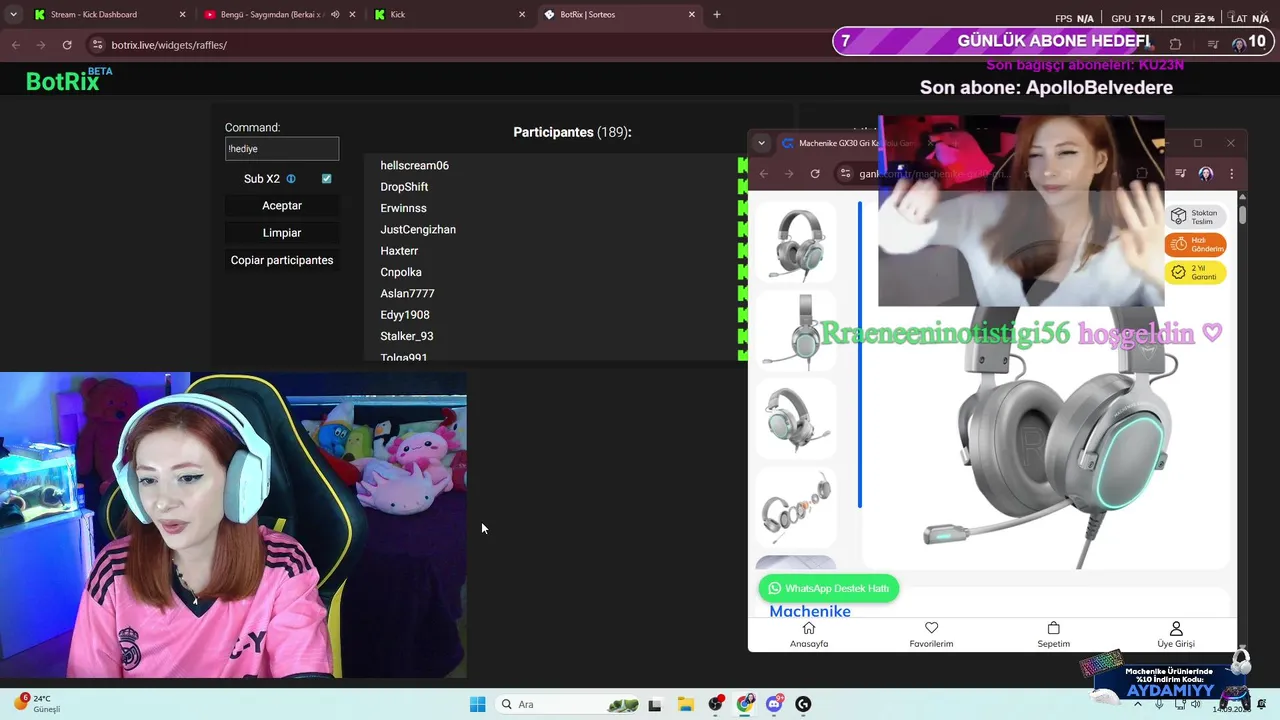Viewport: 1280px width, 720px height.
Task: Select the BotRix | Sorteos tab
Action: pos(618,14)
